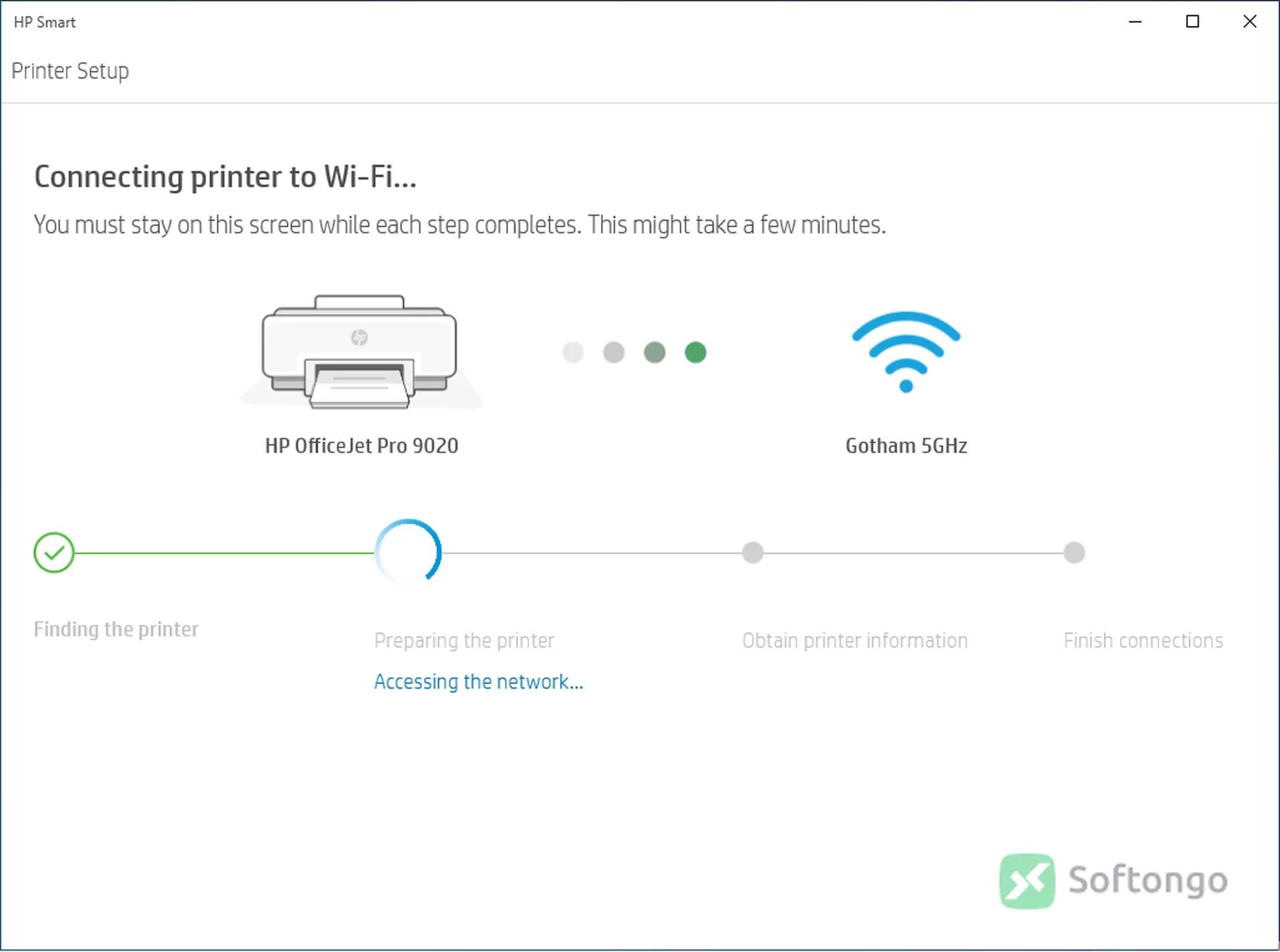Click the Softongo watermark logo
This screenshot has width=1280, height=952.
coord(1114,881)
